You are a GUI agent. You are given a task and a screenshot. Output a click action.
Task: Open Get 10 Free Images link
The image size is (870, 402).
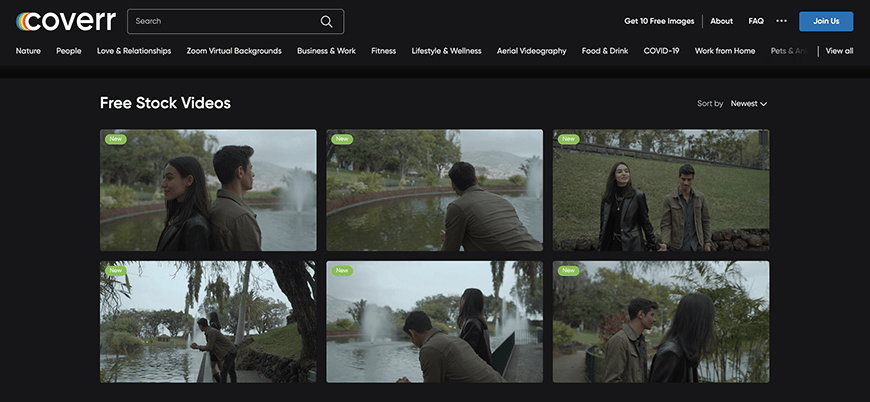(658, 21)
